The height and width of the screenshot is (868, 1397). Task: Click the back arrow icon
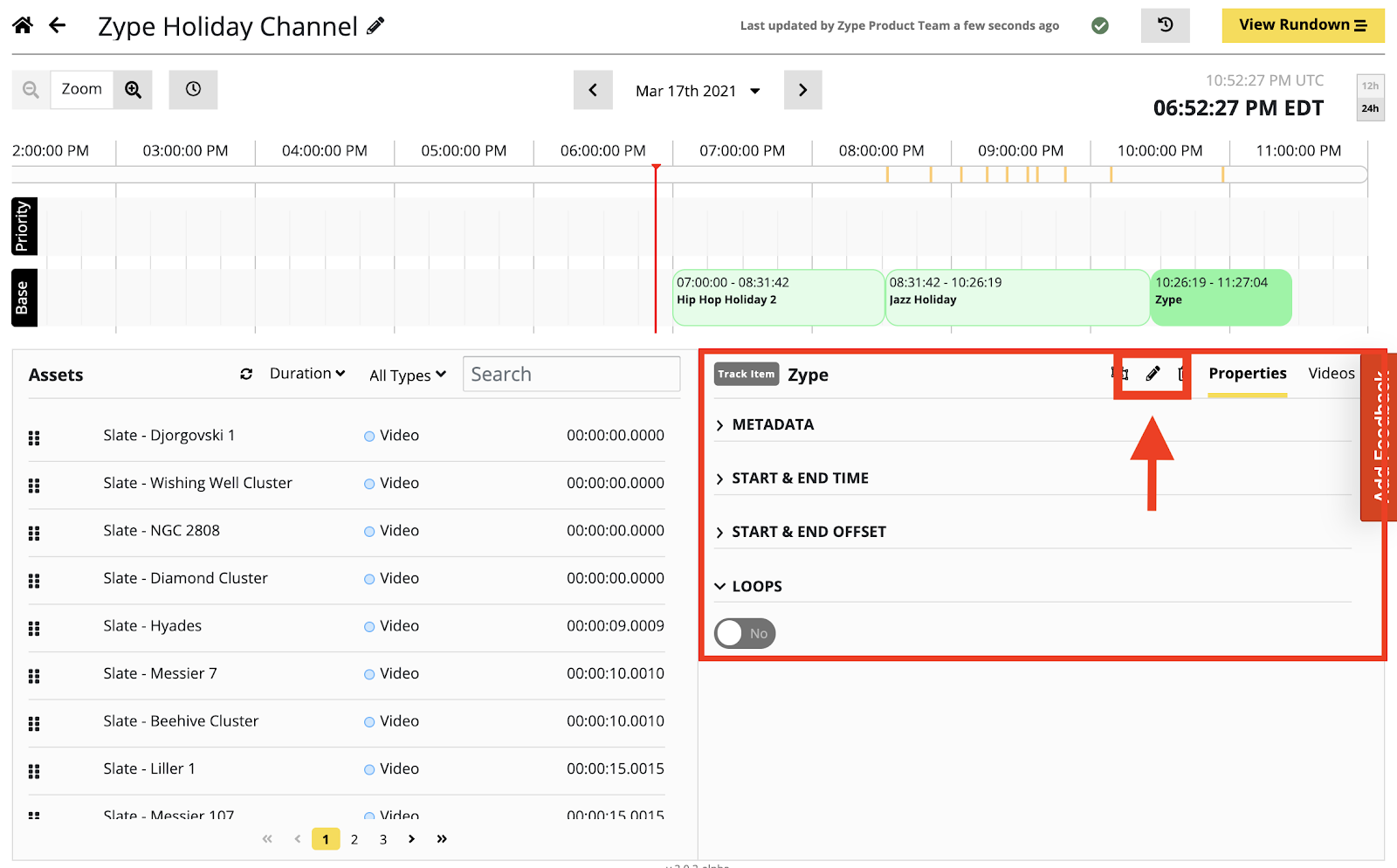(x=58, y=25)
